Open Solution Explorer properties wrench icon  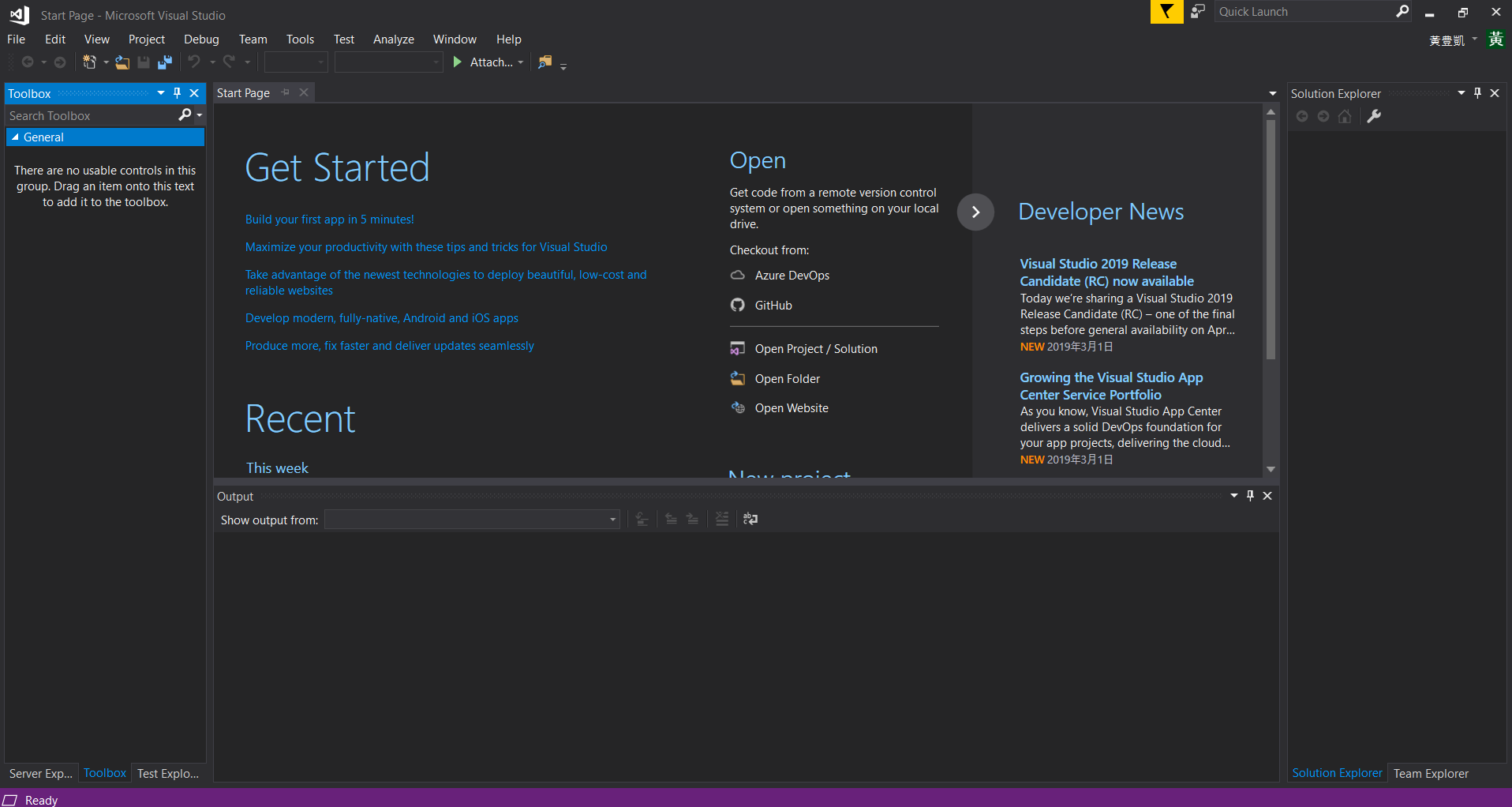[x=1374, y=117]
